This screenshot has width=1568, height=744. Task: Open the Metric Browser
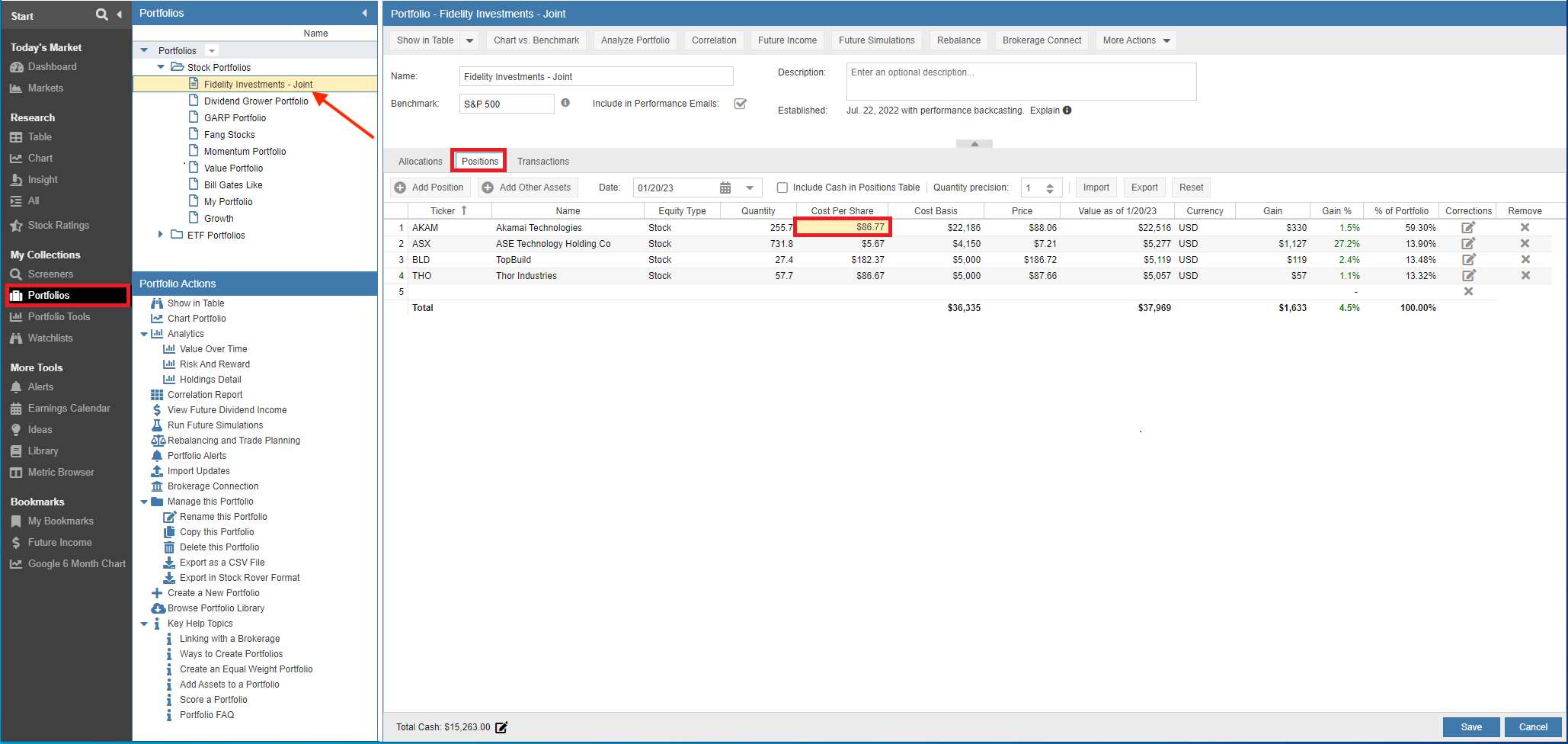click(x=61, y=473)
